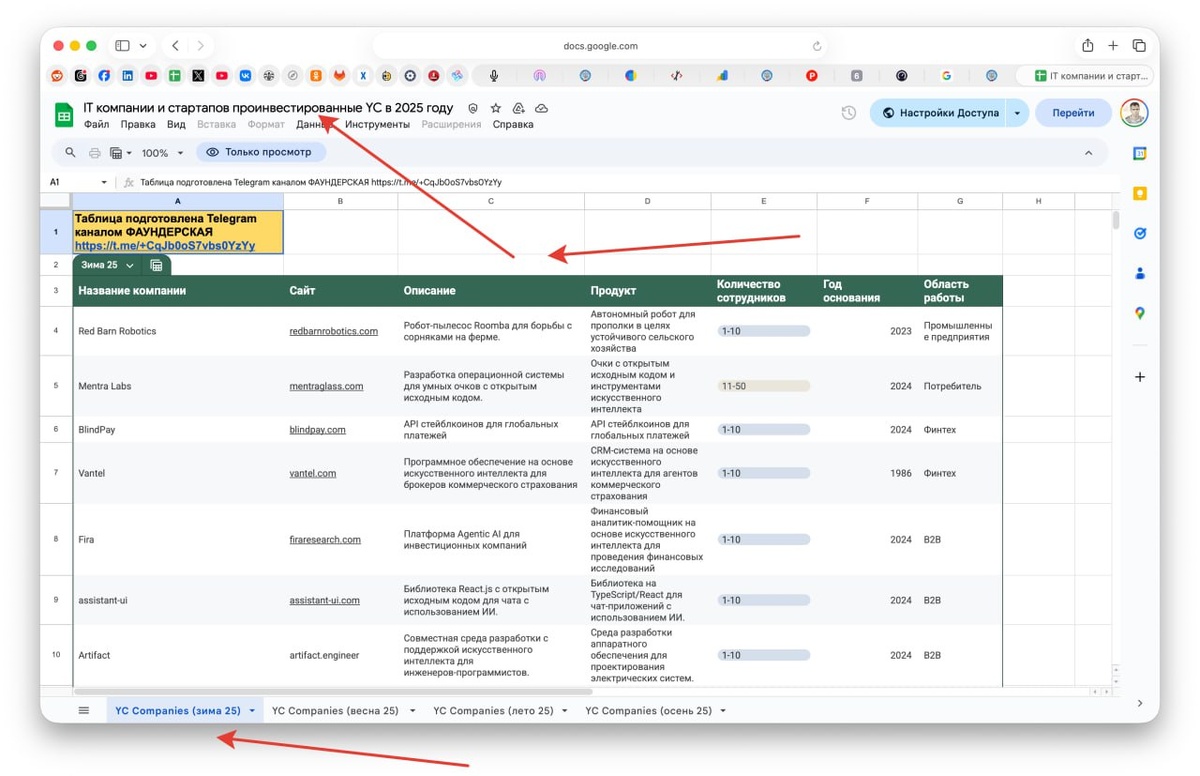Image resolution: width=1200 pixels, height=776 pixels.
Task: Open all sheets list icon
Action: (x=84, y=711)
